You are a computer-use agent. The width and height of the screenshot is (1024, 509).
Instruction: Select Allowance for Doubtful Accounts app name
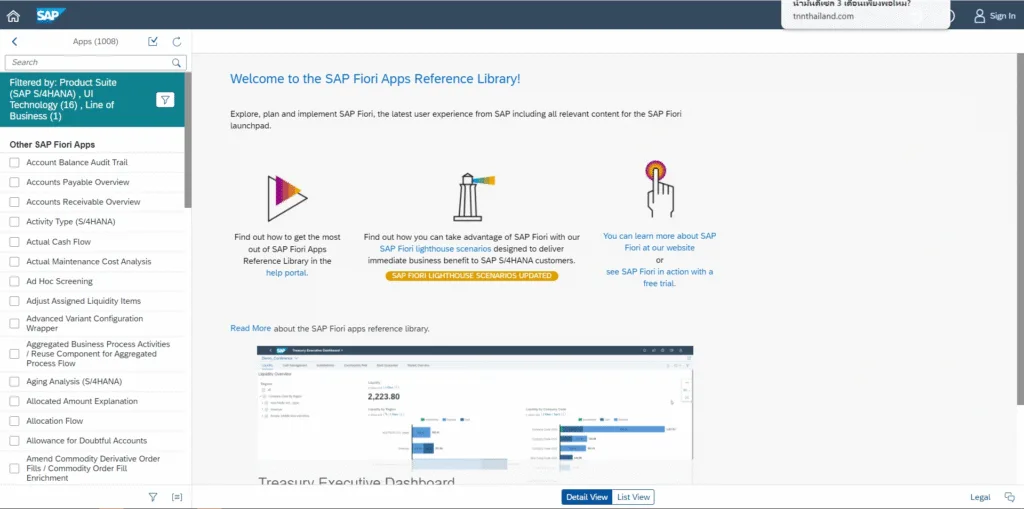click(87, 441)
